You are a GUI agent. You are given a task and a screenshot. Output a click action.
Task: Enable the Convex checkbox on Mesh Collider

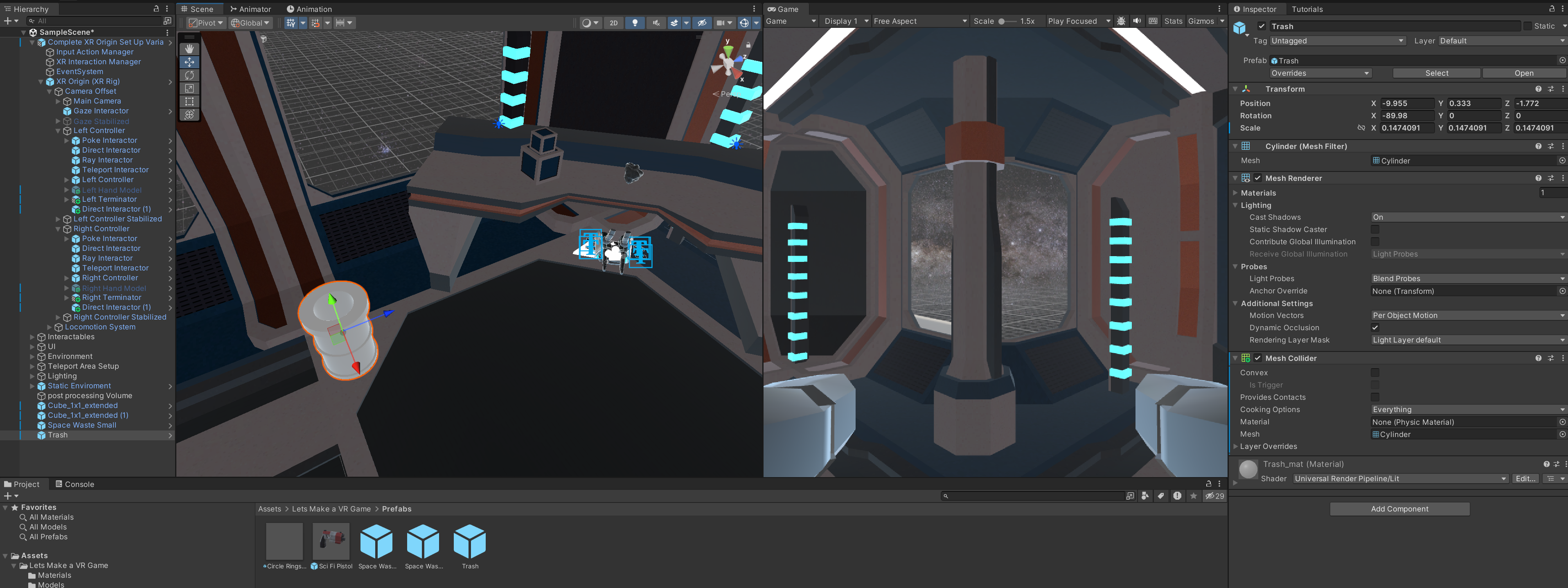(x=1375, y=372)
